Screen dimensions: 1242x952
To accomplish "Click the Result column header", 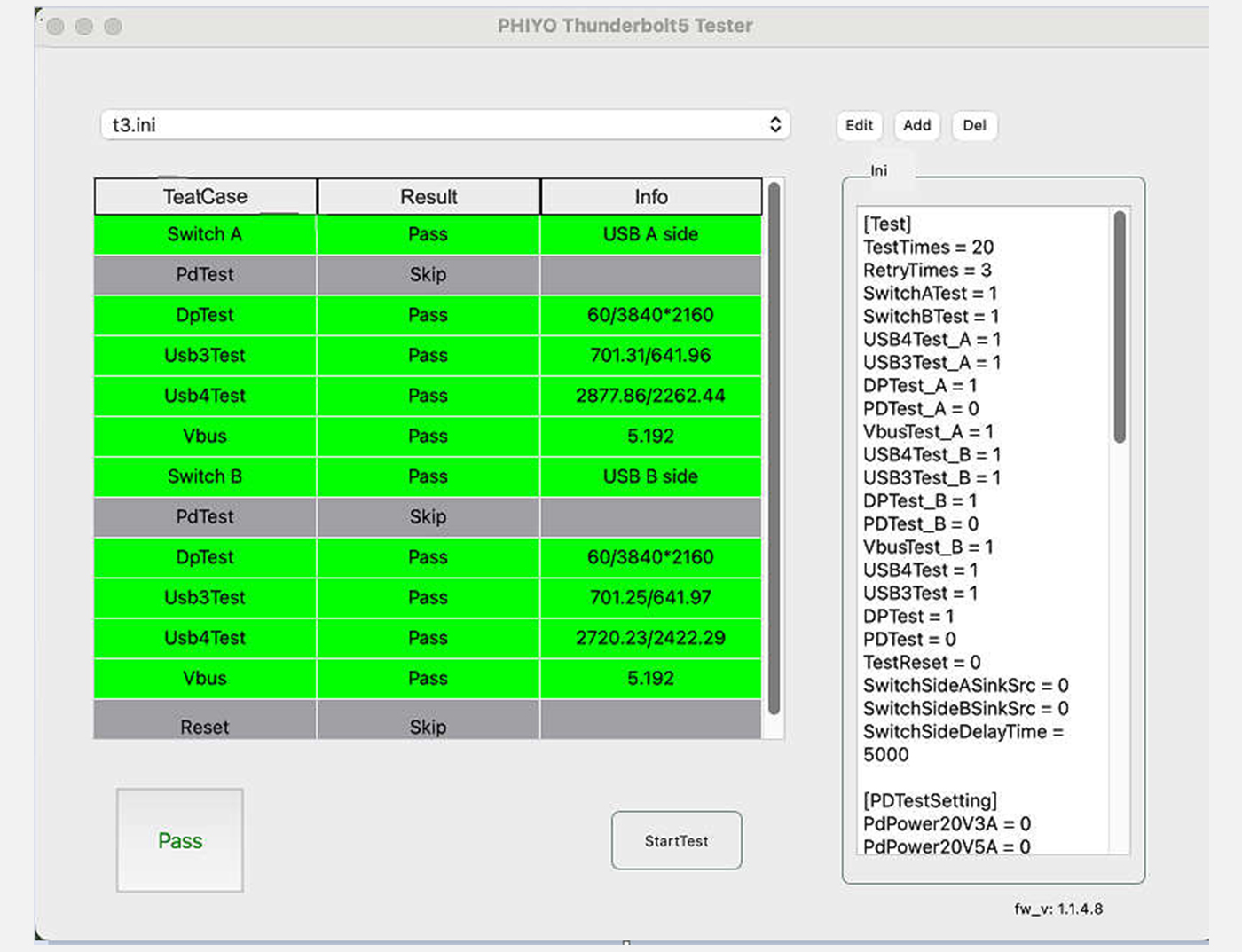I will tap(428, 197).
